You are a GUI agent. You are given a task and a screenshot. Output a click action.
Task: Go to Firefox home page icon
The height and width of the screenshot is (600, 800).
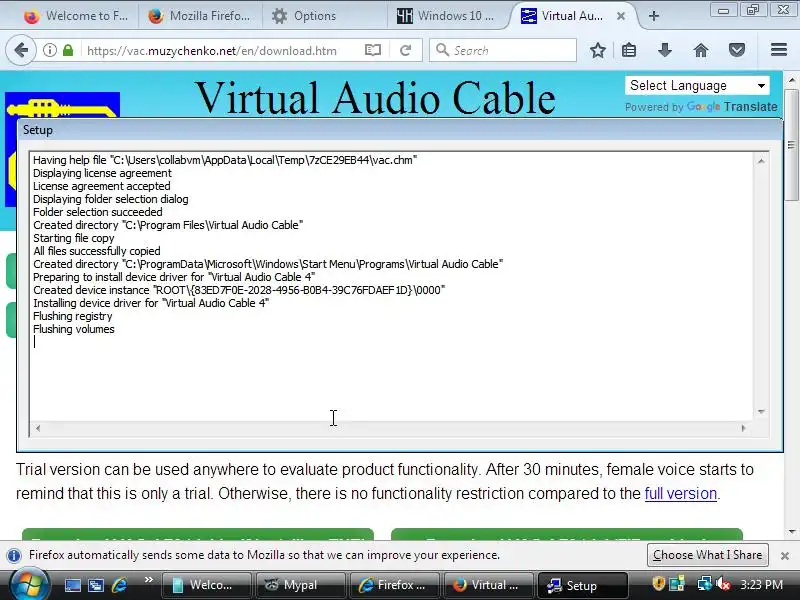pyautogui.click(x=701, y=50)
